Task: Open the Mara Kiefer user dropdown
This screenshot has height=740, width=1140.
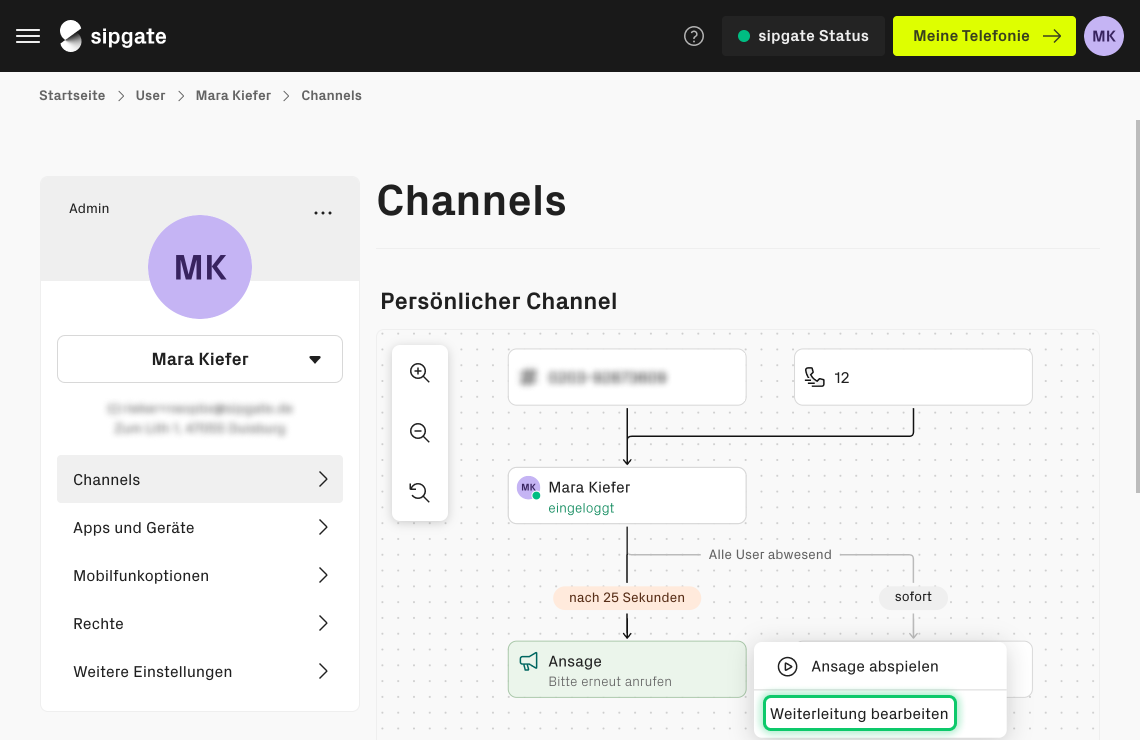Action: [x=200, y=359]
